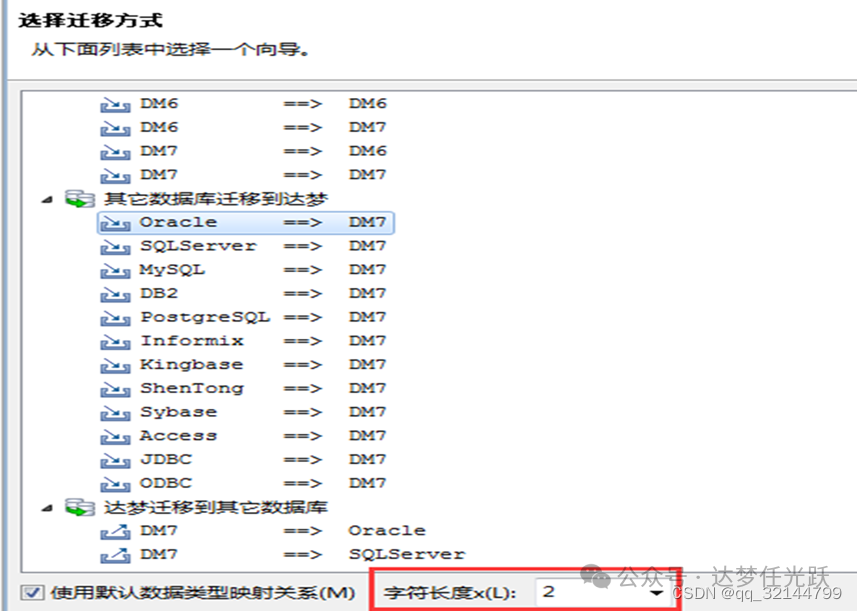Screen dimensions: 857x611
Task: Click the JDBC to DM7 row icon
Action: 115,461
